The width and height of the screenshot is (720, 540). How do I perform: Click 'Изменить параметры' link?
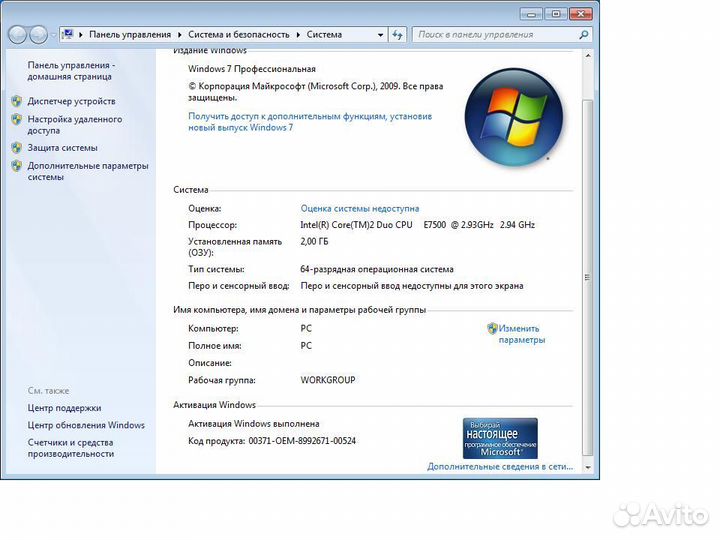pyautogui.click(x=522, y=334)
